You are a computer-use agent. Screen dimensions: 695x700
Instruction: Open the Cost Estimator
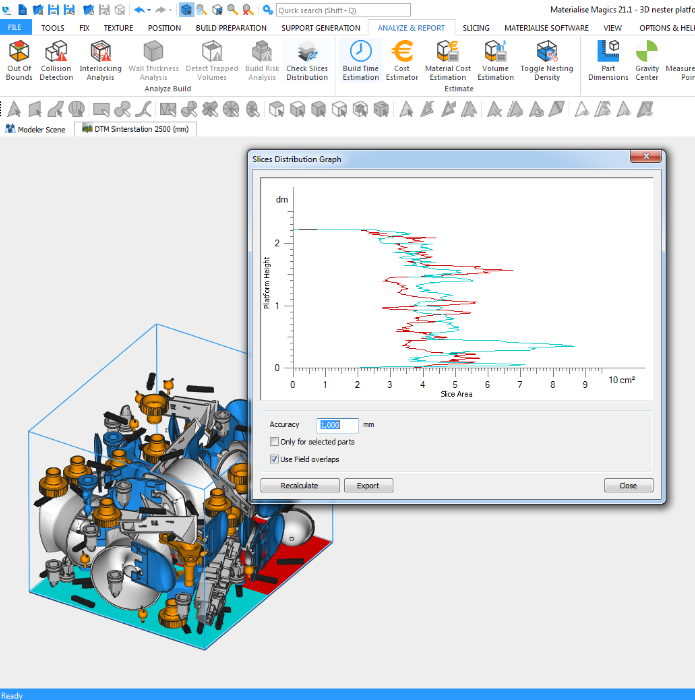402,60
